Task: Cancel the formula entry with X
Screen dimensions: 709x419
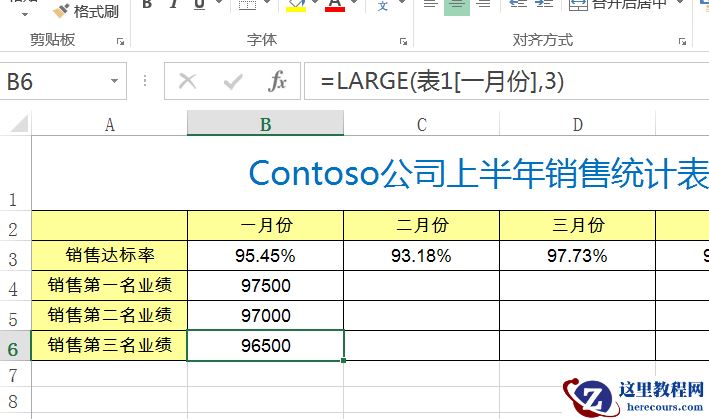Action: point(187,82)
